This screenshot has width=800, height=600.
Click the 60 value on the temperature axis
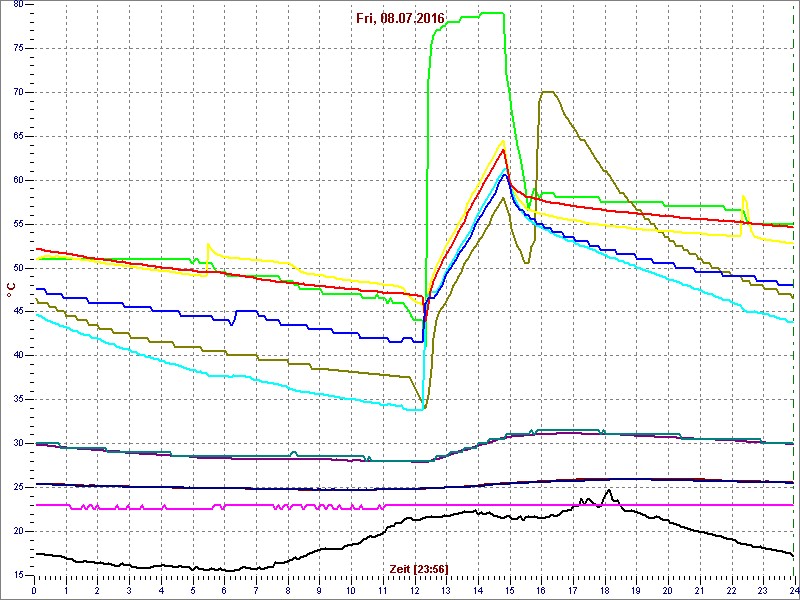tap(18, 180)
